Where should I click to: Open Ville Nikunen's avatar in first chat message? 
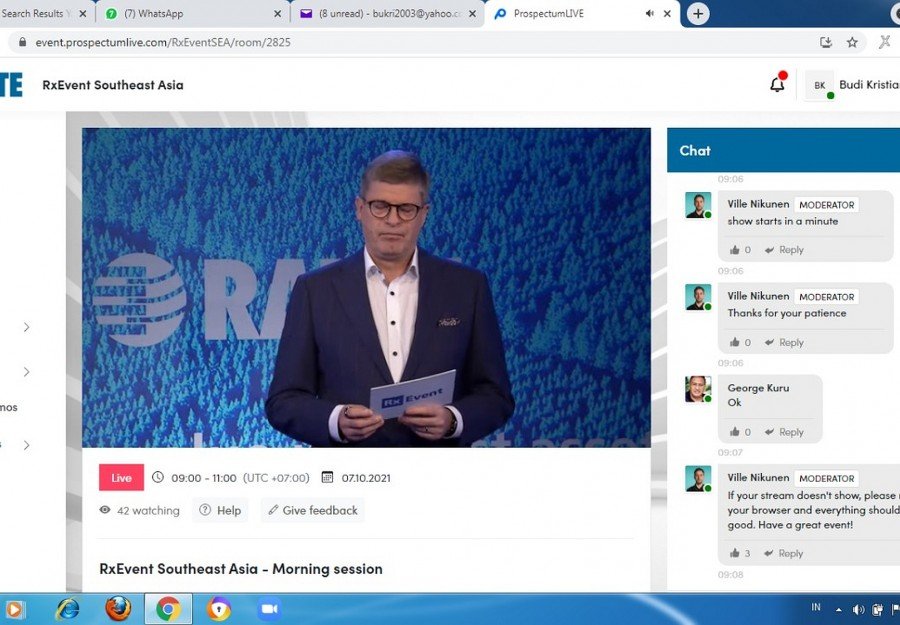pyautogui.click(x=698, y=205)
